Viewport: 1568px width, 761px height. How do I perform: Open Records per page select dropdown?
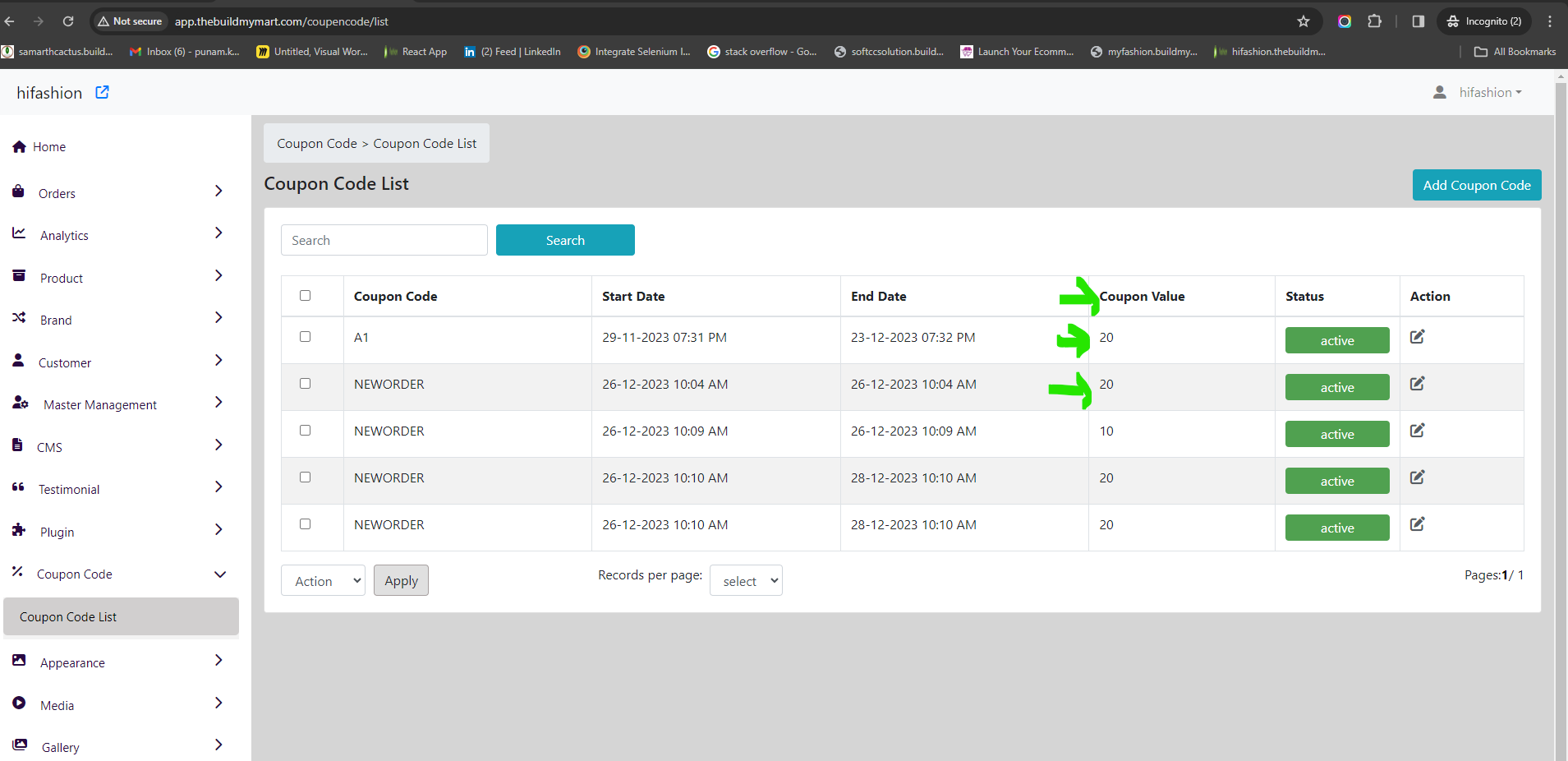click(746, 580)
